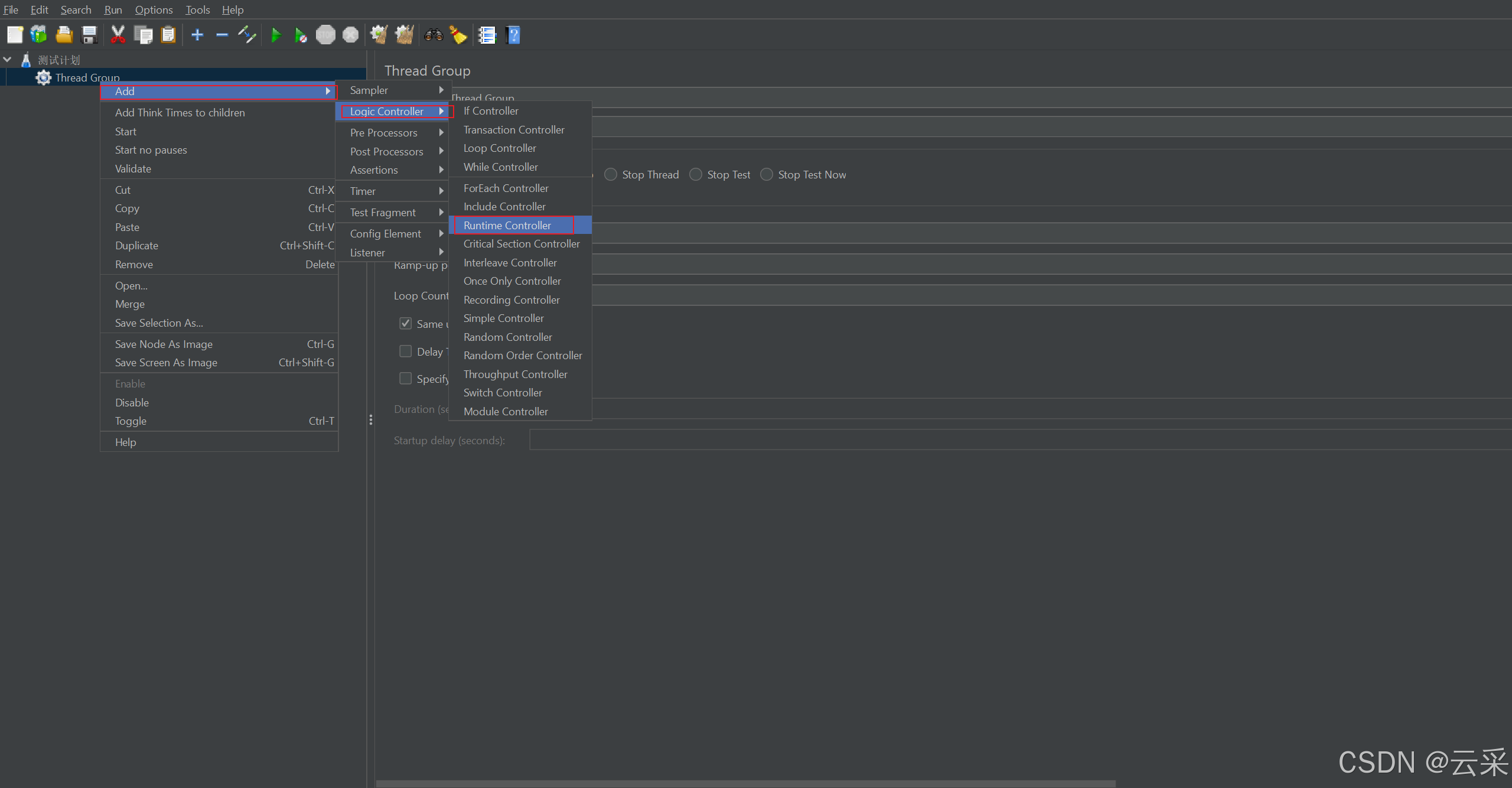Click the Toggle enable/disable icon

coord(247,35)
